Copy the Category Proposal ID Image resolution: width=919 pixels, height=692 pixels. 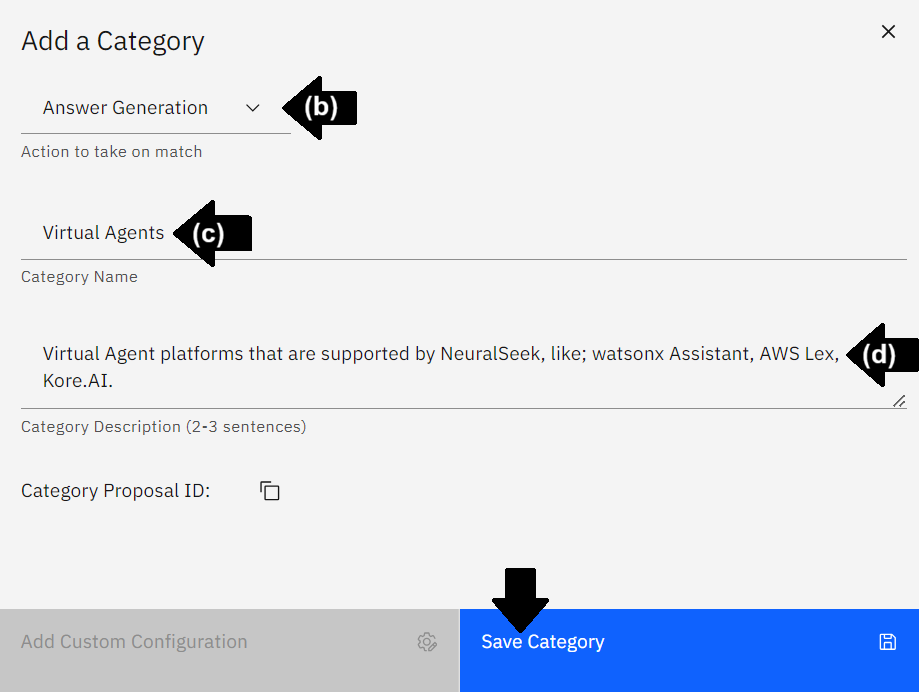click(x=270, y=490)
